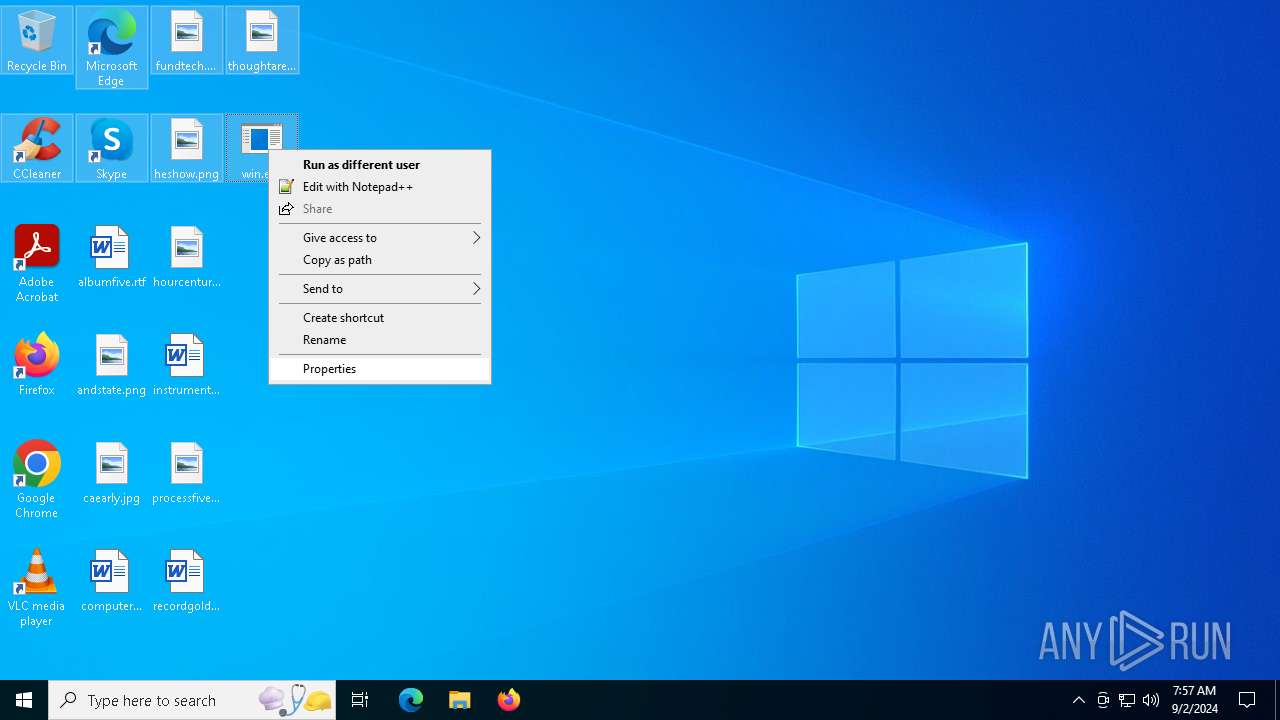The height and width of the screenshot is (720, 1280).
Task: Click the taskbar search box
Action: 192,700
